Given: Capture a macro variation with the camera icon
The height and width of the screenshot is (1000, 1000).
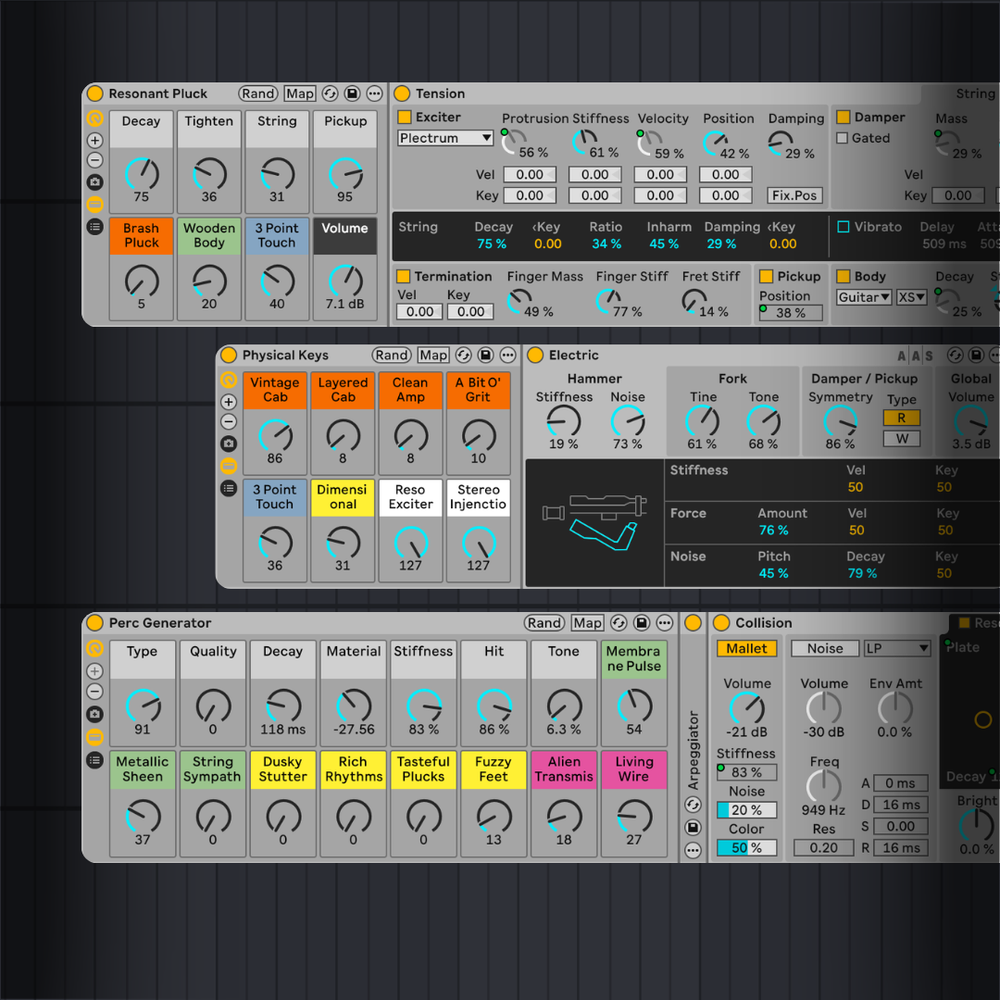Looking at the screenshot, I should (95, 183).
